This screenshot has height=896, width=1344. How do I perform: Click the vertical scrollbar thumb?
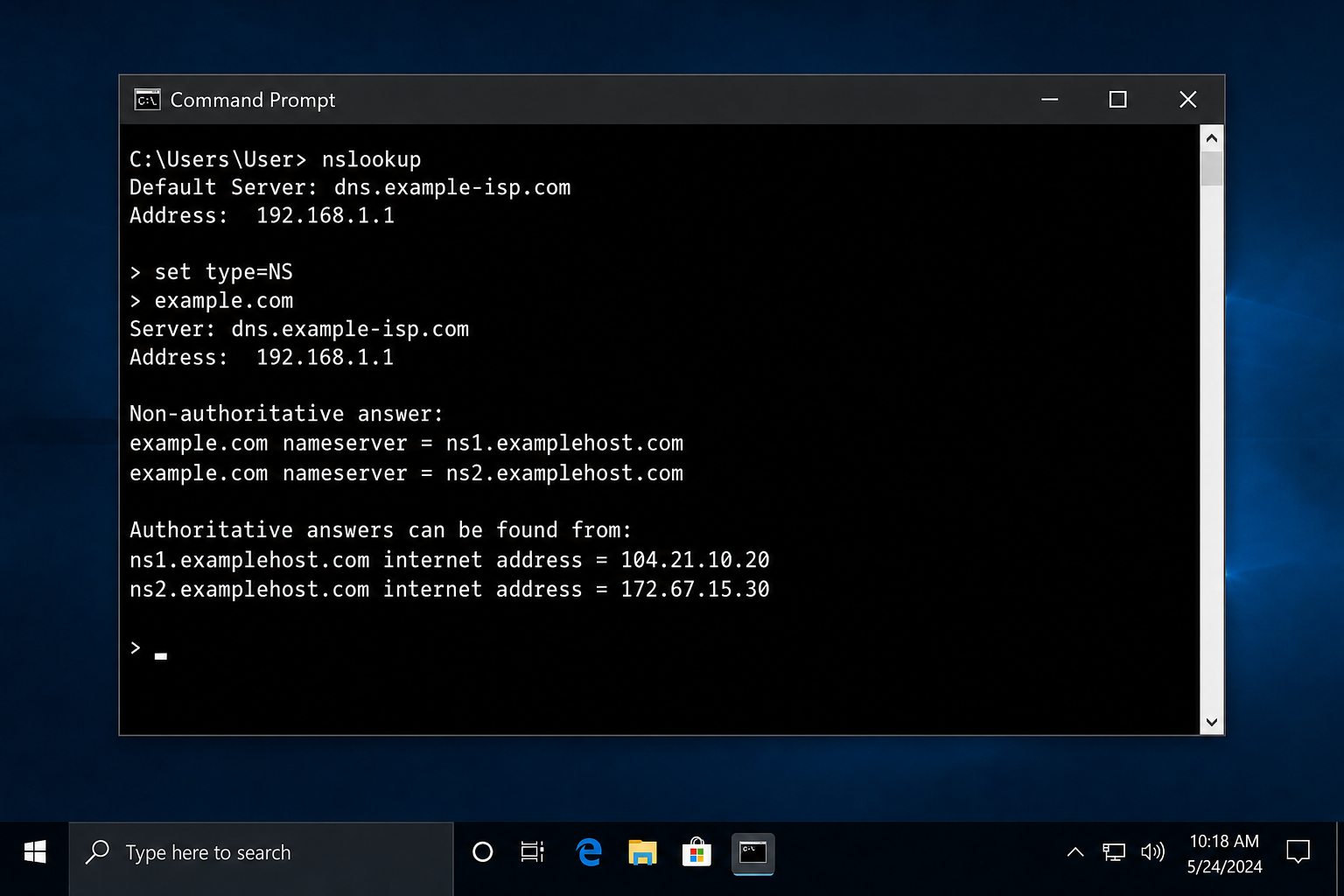click(1212, 168)
